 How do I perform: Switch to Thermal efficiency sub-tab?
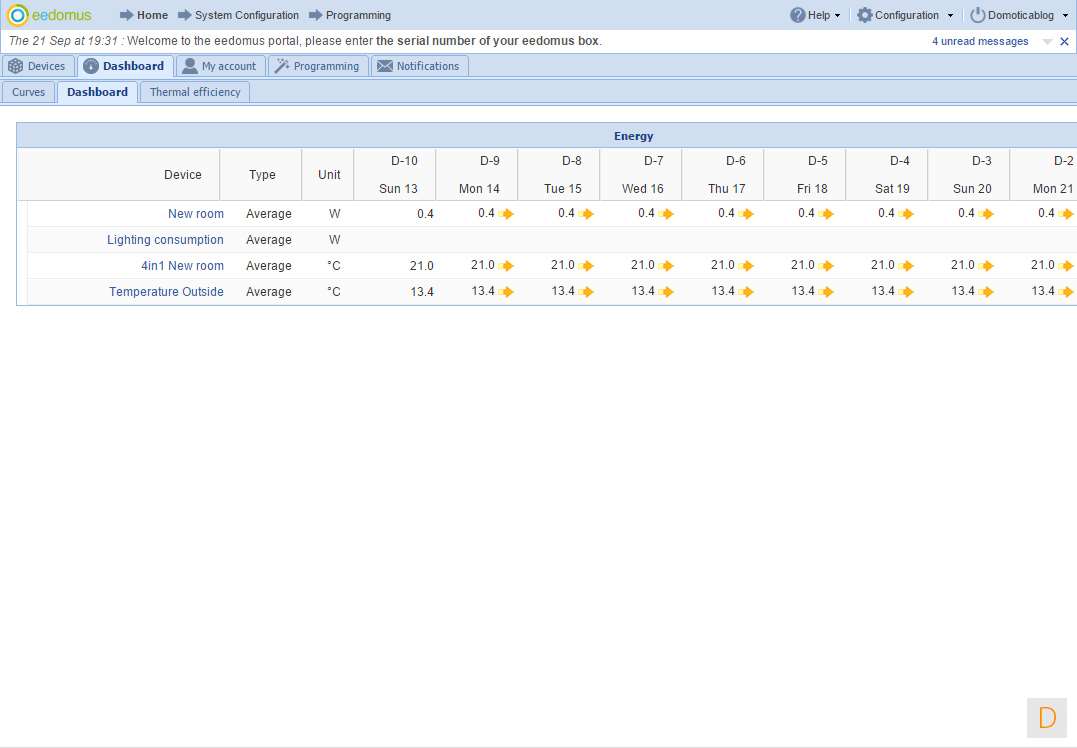(x=195, y=92)
